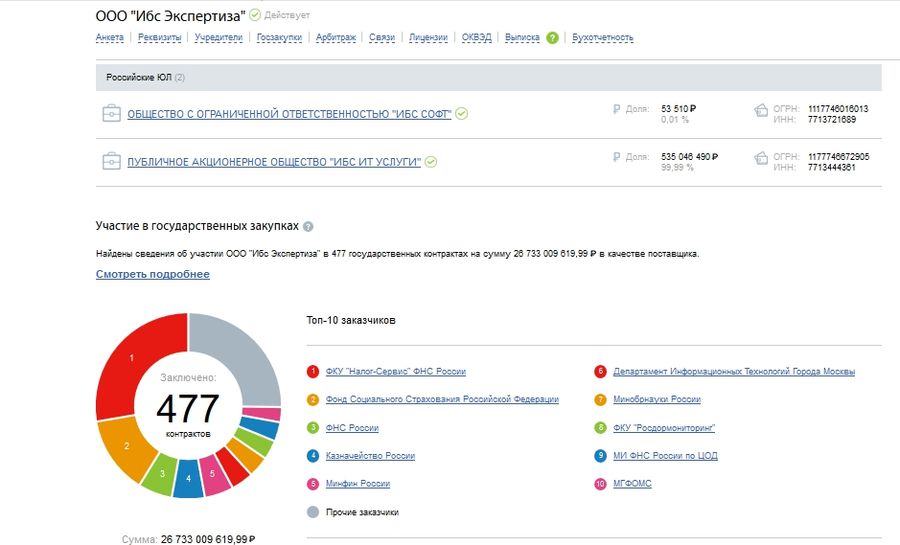Click ОГРН document icon in ИБС ИТ УСЛУГИ row

tap(761, 158)
